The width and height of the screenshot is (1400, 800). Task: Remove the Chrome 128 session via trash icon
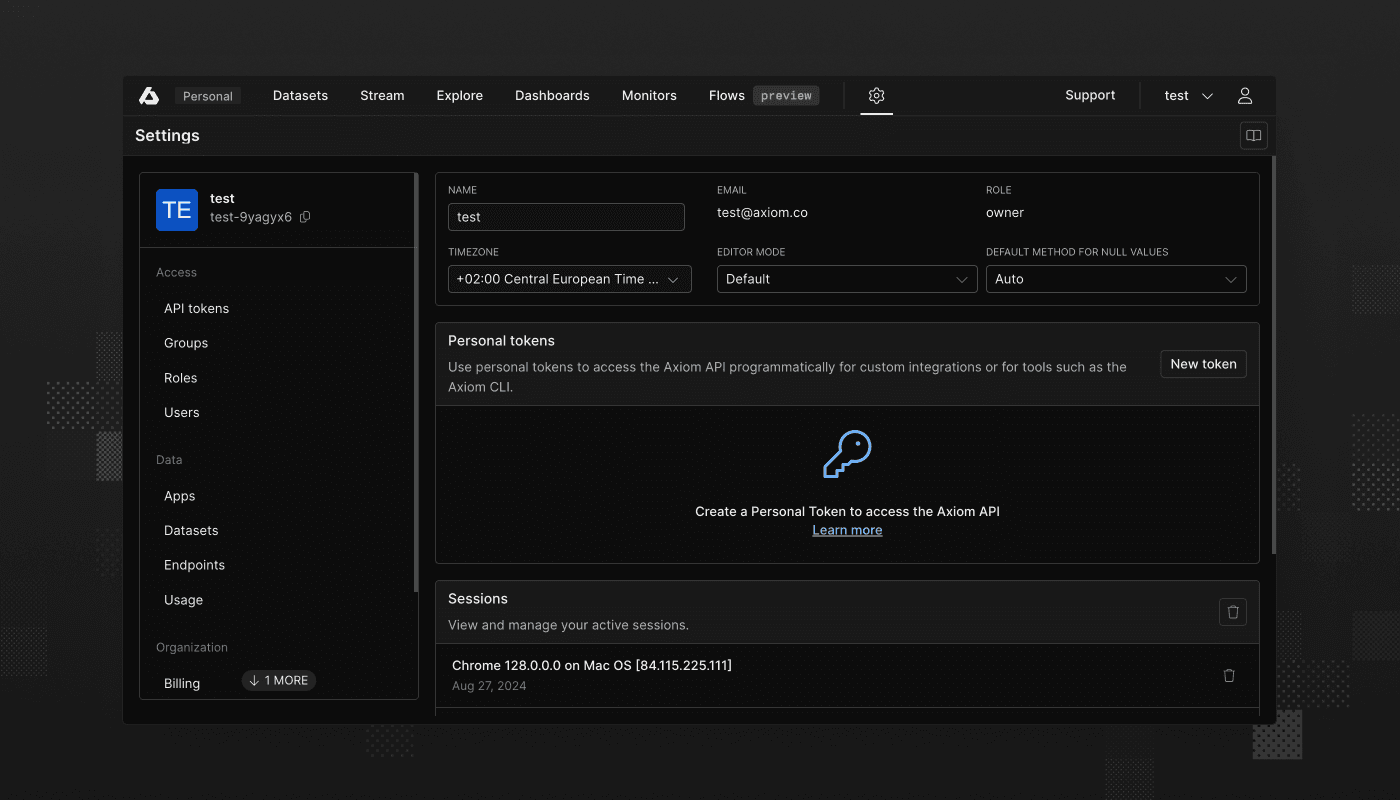pos(1229,675)
